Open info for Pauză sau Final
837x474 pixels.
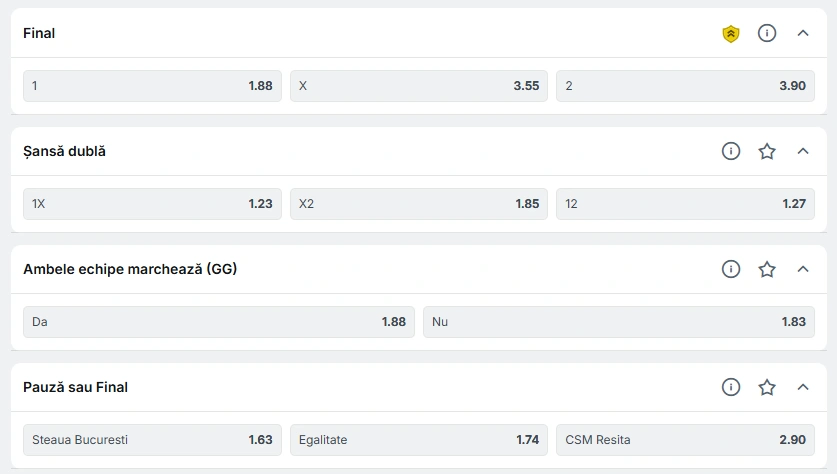click(731, 387)
